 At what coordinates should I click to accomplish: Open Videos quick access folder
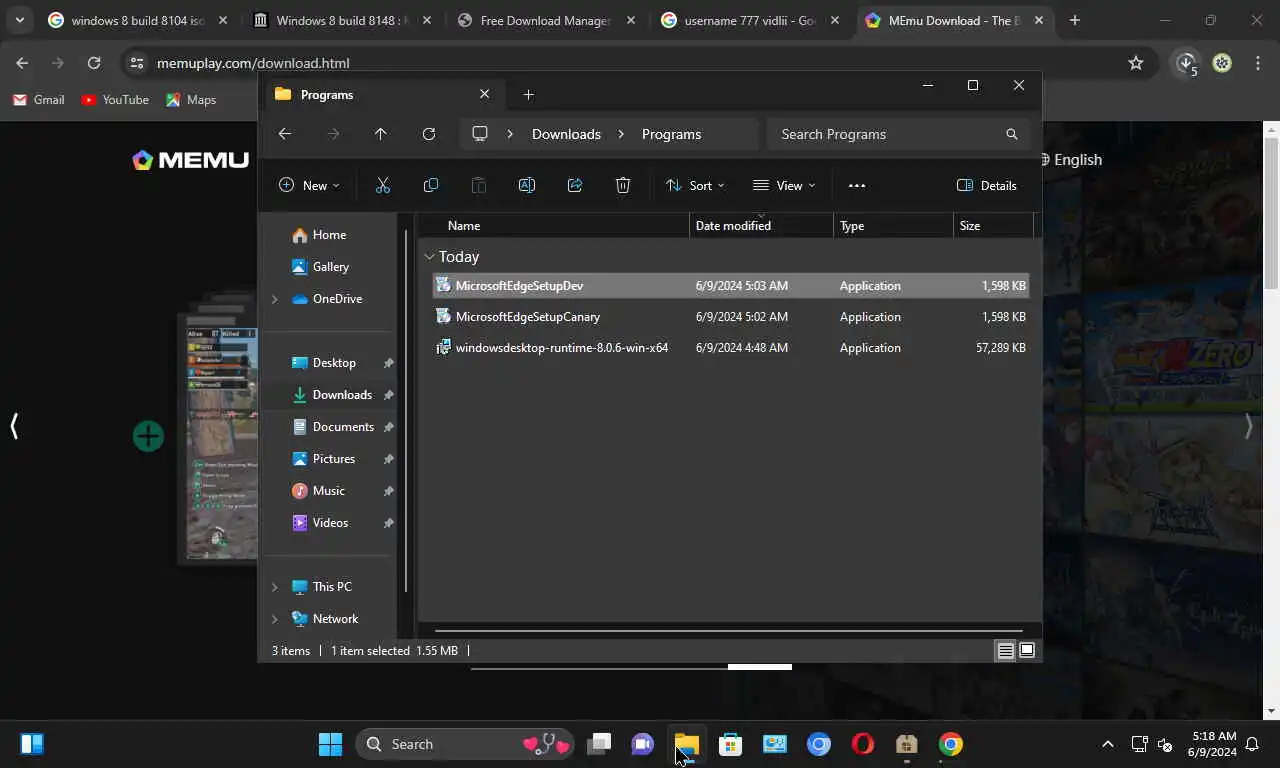332,523
